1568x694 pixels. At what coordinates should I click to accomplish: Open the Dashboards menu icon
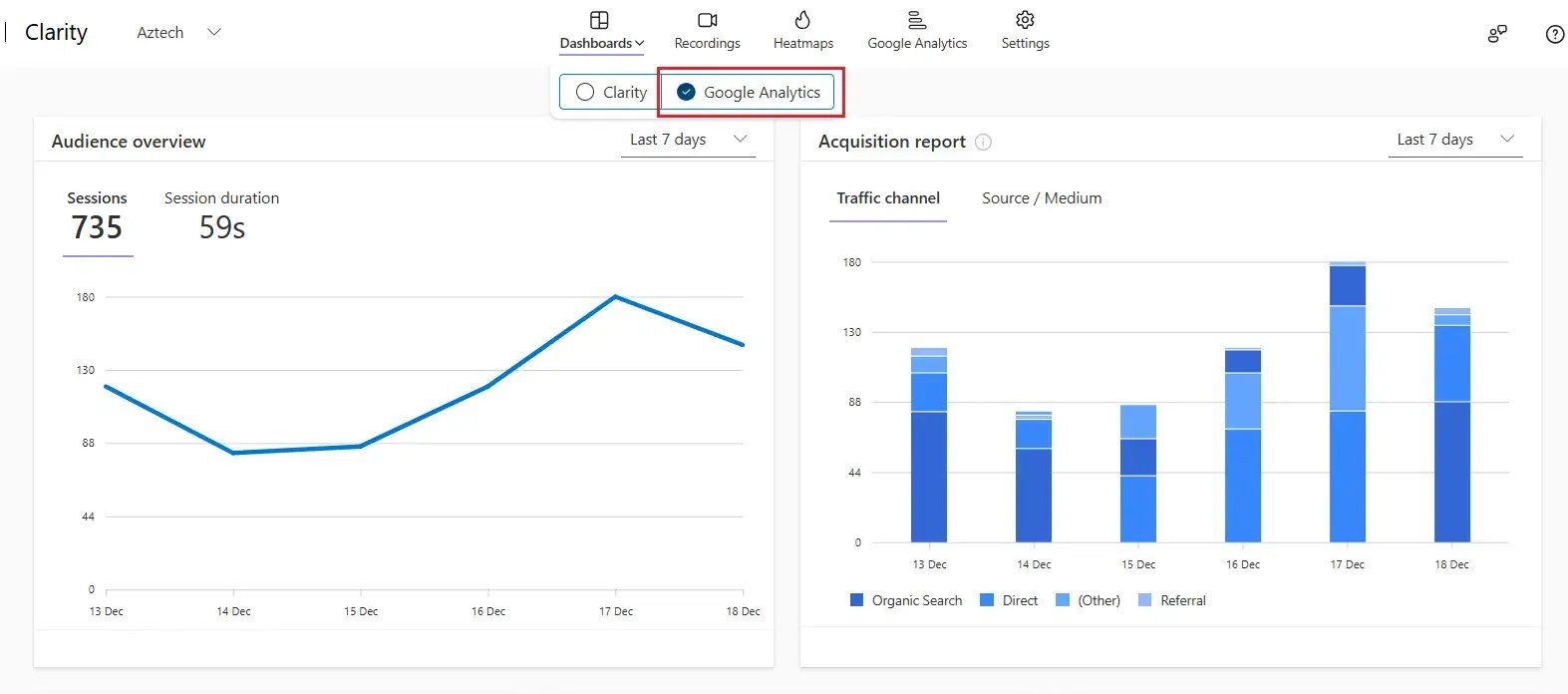[599, 20]
